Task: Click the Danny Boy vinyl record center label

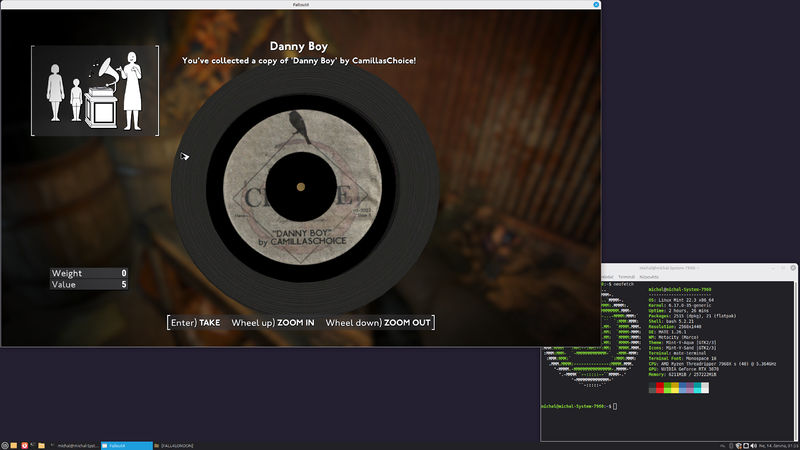Action: (302, 187)
